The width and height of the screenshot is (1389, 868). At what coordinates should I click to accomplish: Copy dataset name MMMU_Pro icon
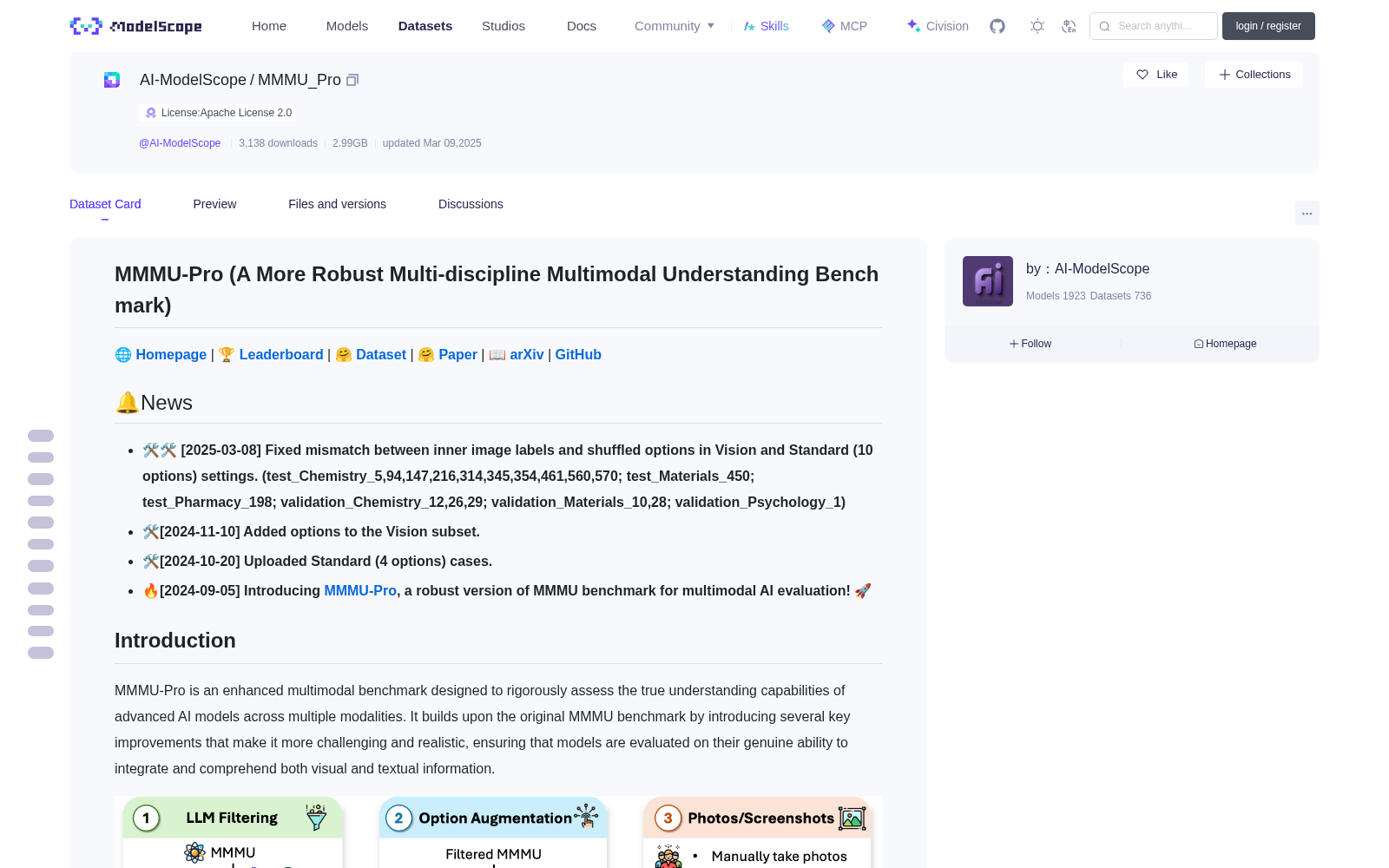point(352,80)
